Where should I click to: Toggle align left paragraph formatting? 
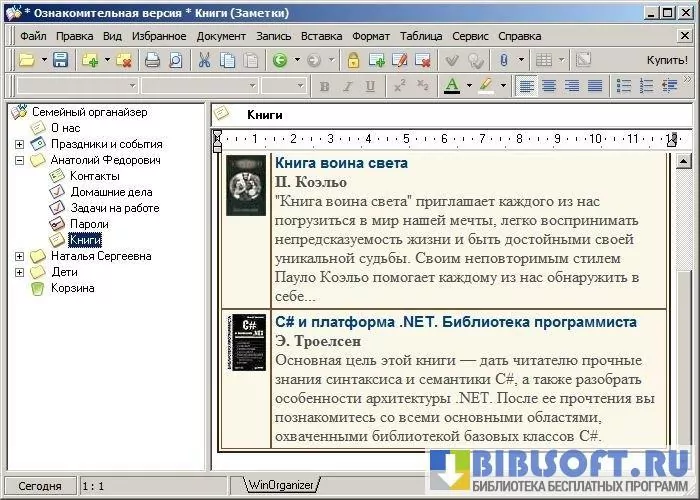[527, 86]
